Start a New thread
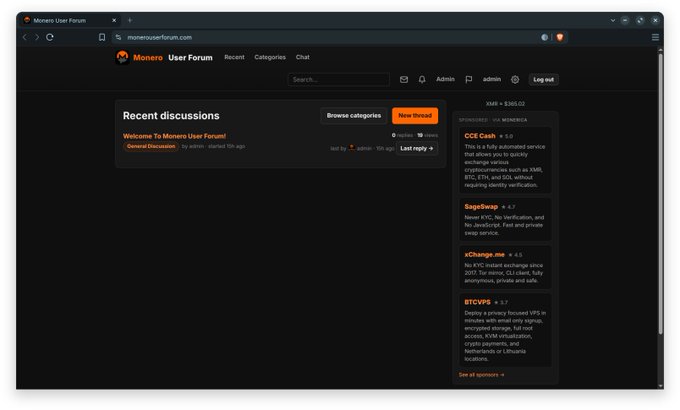The width and height of the screenshot is (680, 410). [x=415, y=116]
